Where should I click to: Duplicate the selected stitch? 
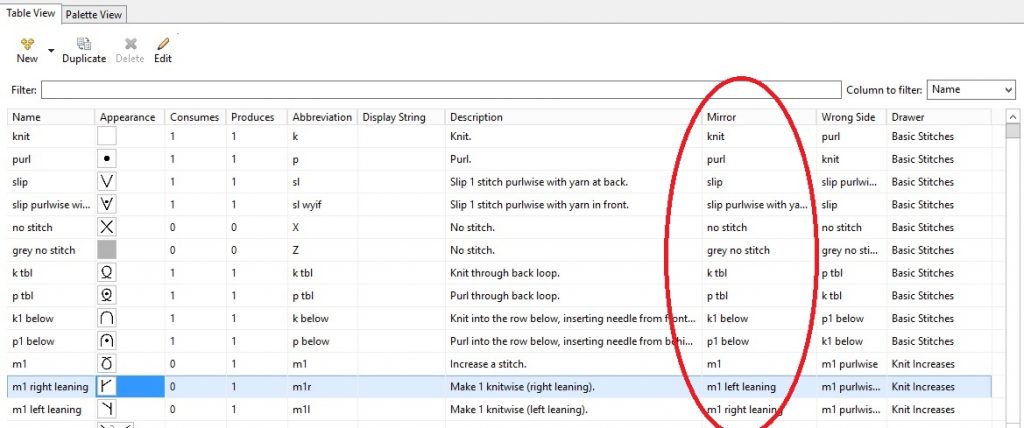pyautogui.click(x=84, y=50)
